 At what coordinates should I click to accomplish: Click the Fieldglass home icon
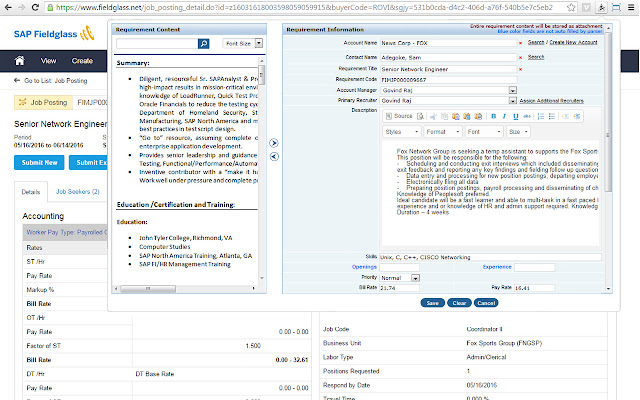click(19, 61)
